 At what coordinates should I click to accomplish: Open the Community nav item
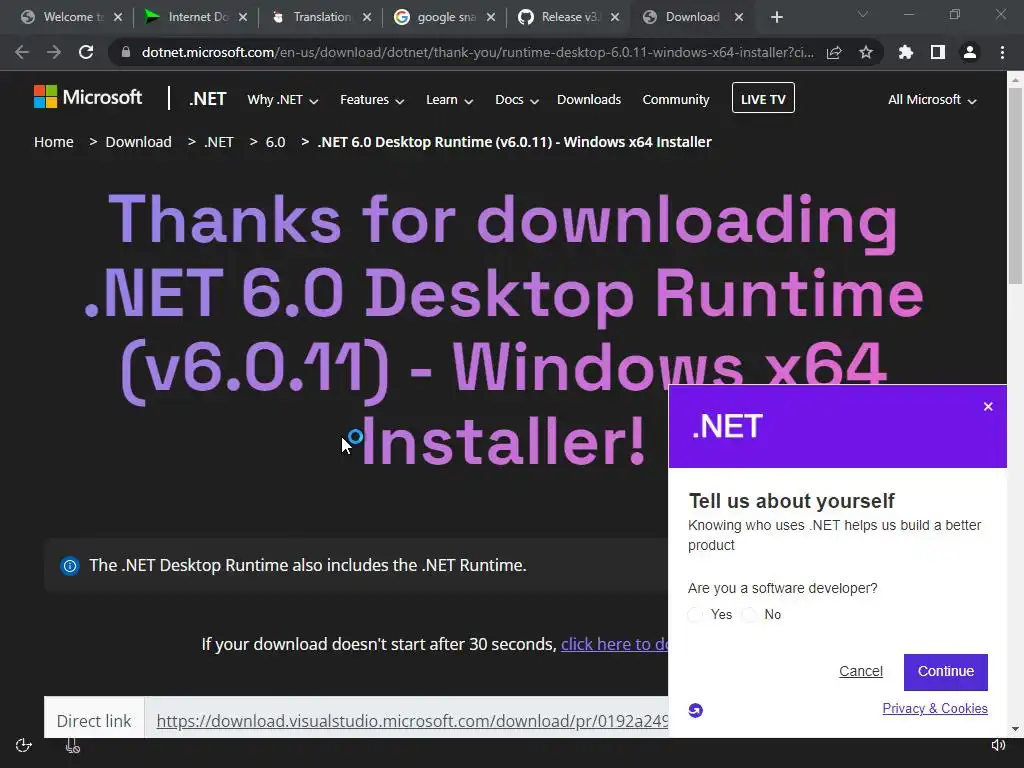coord(676,100)
